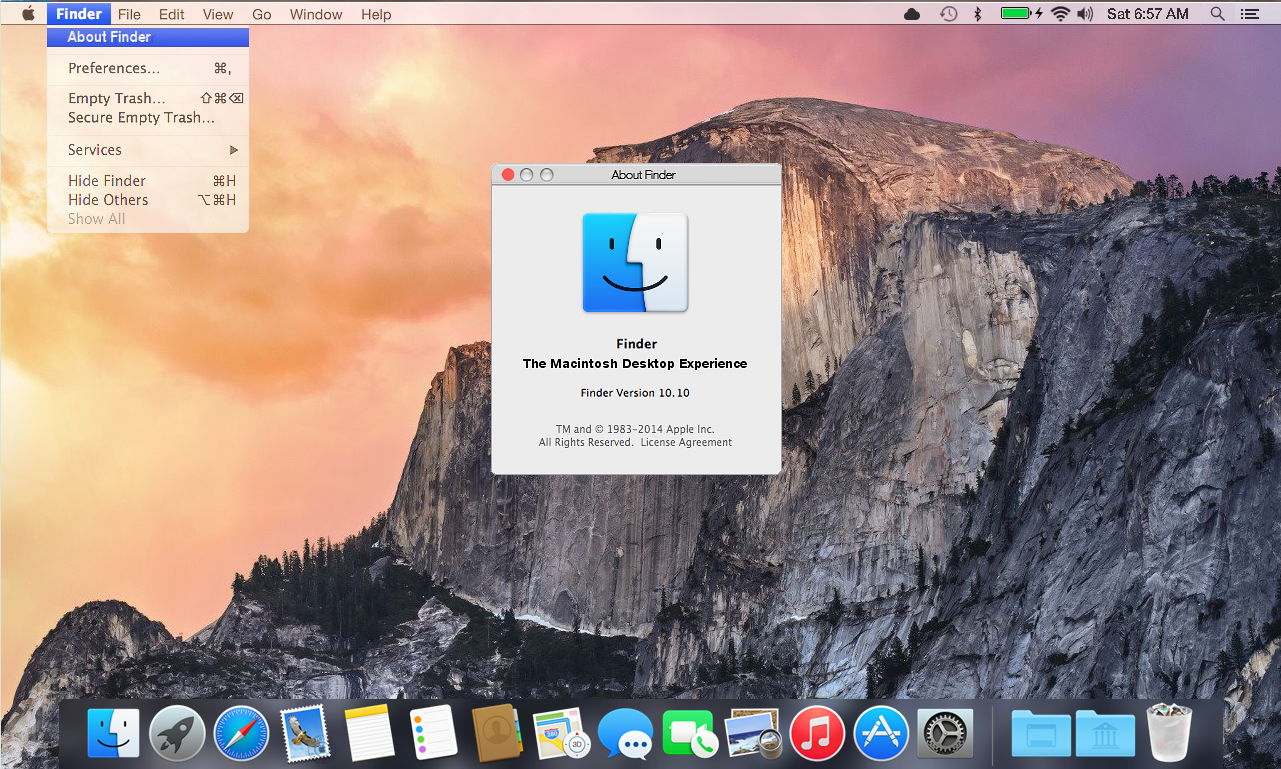
Task: Open Safari compass icon in Dock
Action: click(241, 734)
